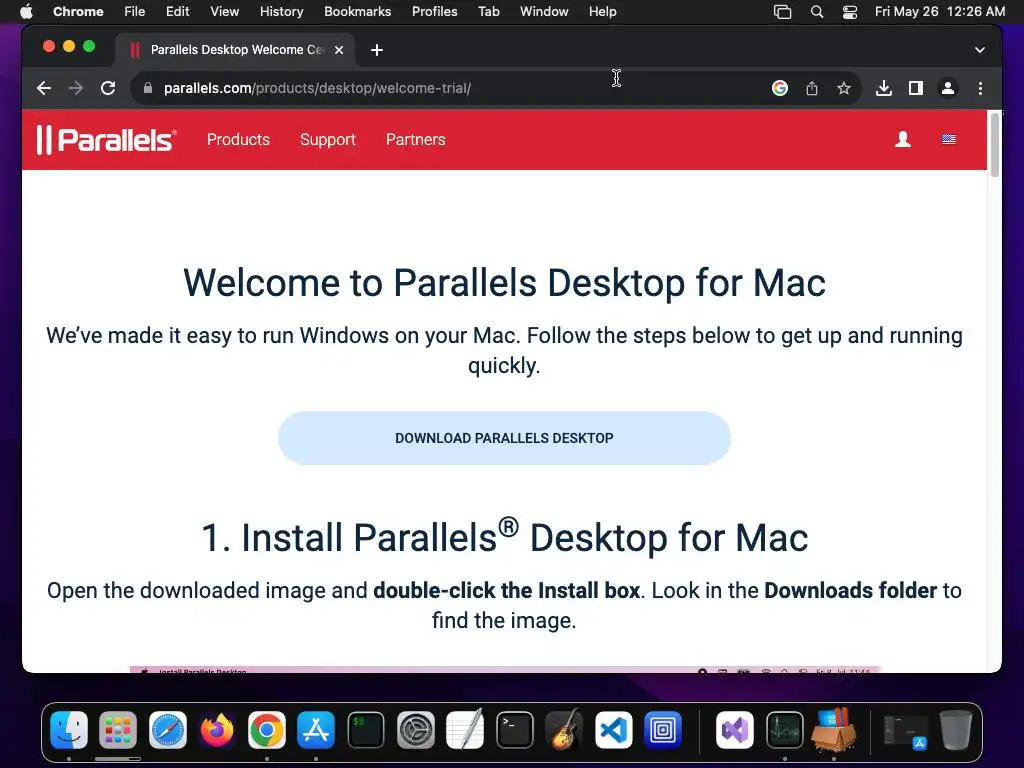Open the File menu
The width and height of the screenshot is (1024, 768).
[135, 11]
